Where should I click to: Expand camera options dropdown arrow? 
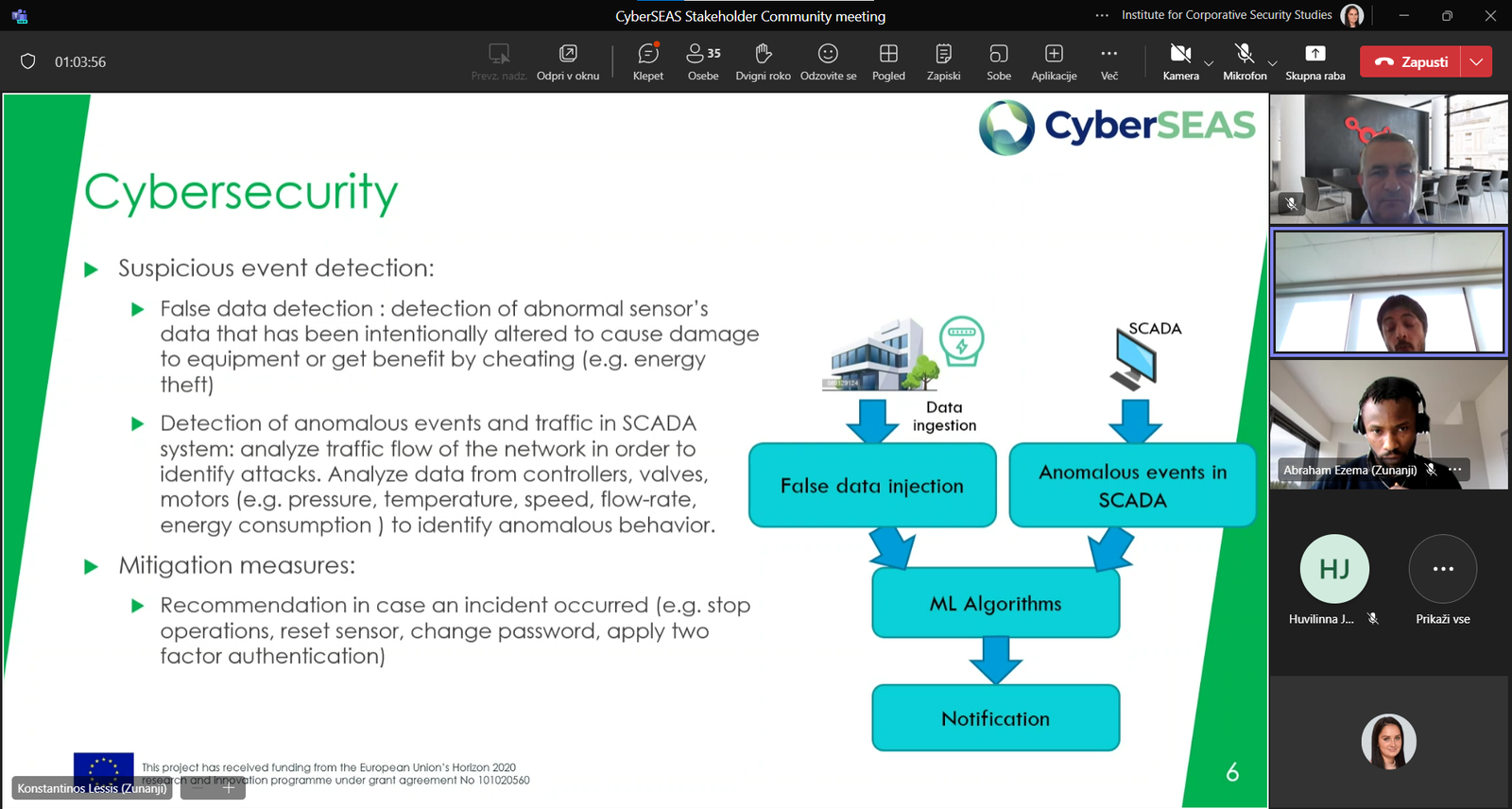coord(1209,63)
